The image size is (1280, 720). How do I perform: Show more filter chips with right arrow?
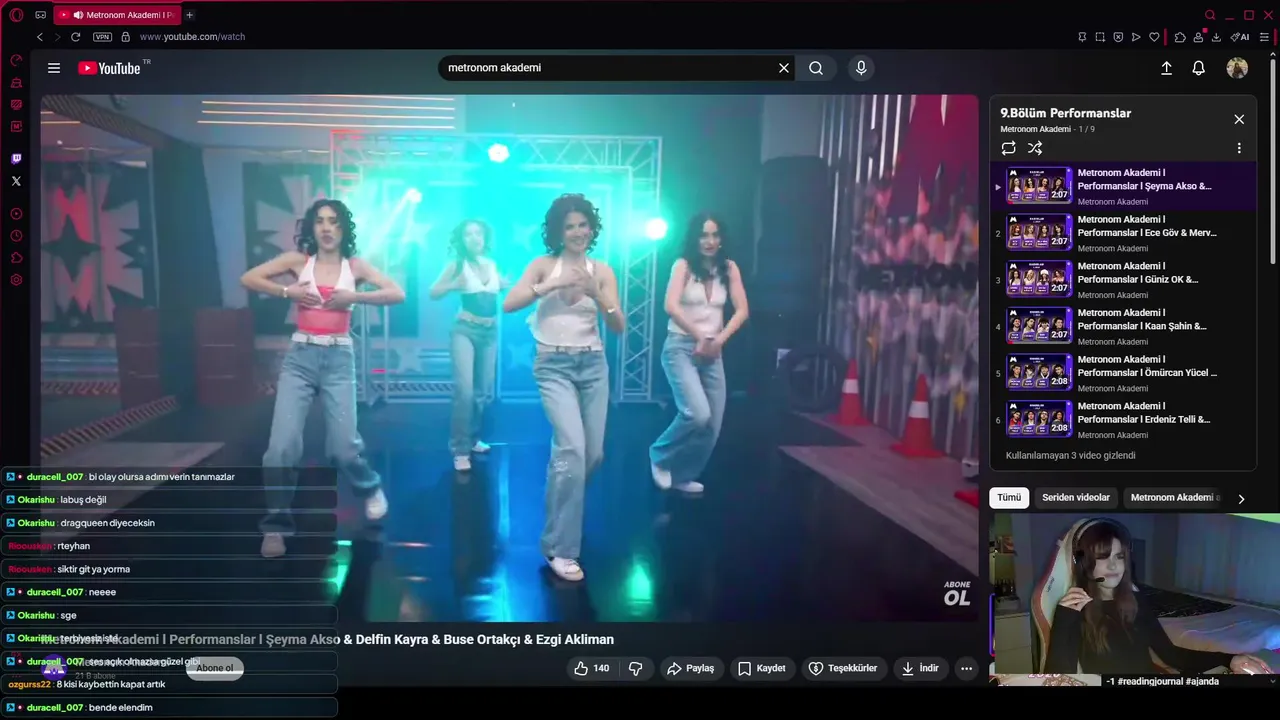click(x=1241, y=498)
